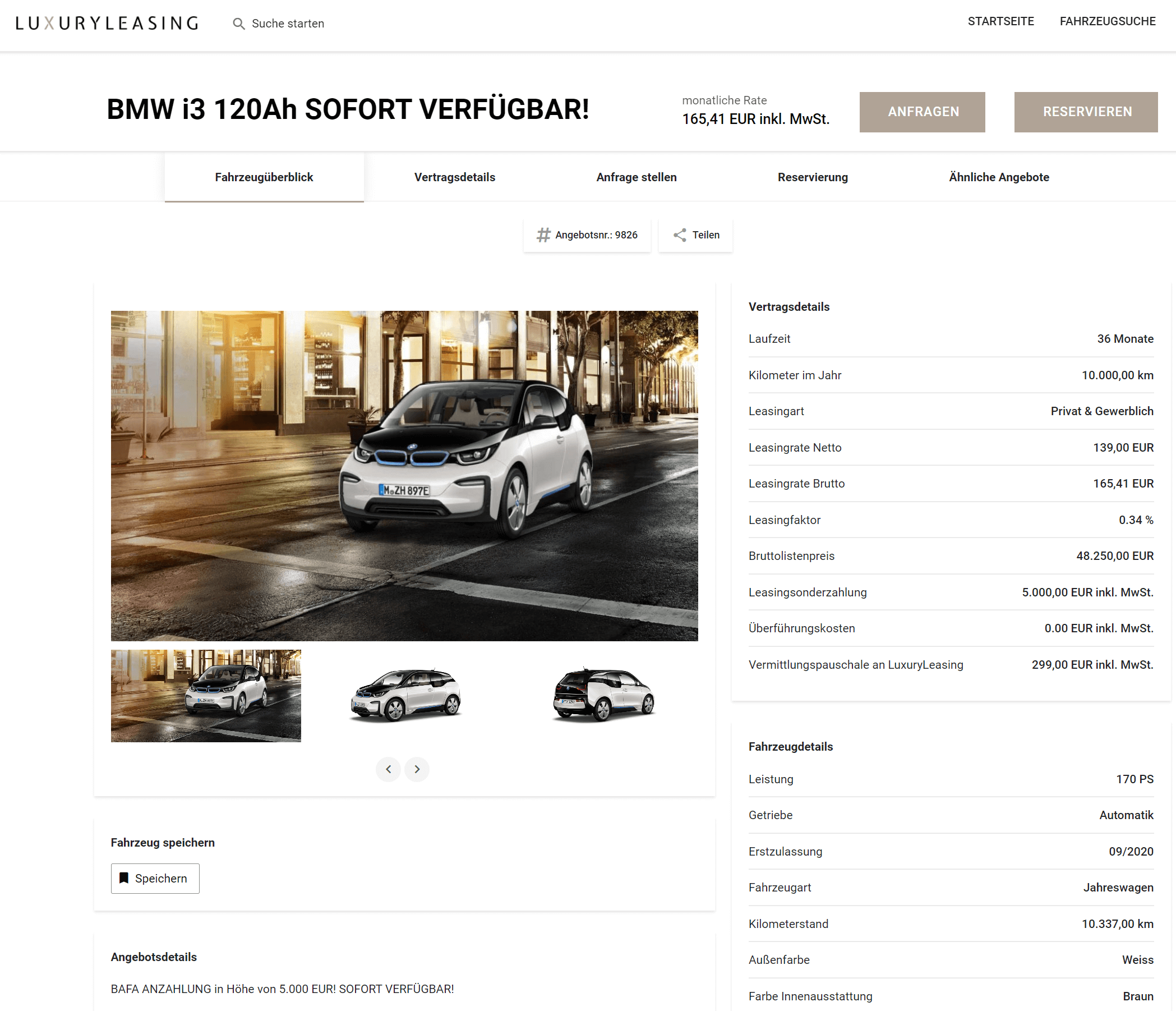The image size is (1176, 1011).
Task: Click the Erstzulassung value 09/2020
Action: coord(1131,852)
